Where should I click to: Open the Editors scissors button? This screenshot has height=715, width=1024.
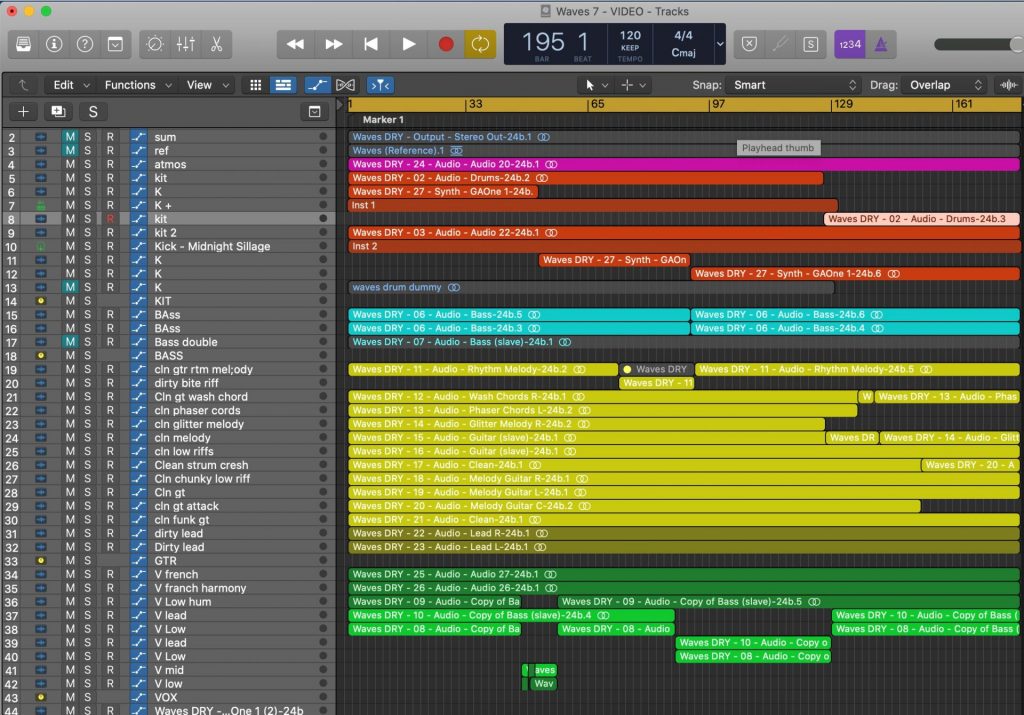coord(216,44)
